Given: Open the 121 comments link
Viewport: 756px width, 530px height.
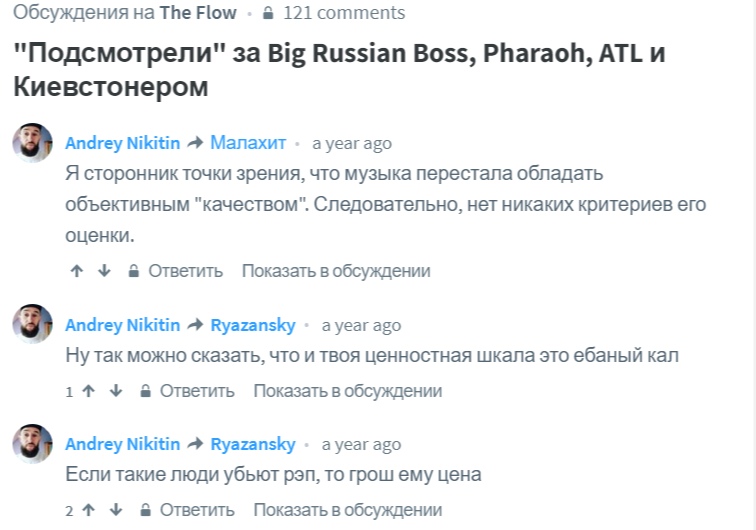Looking at the screenshot, I should [x=344, y=14].
